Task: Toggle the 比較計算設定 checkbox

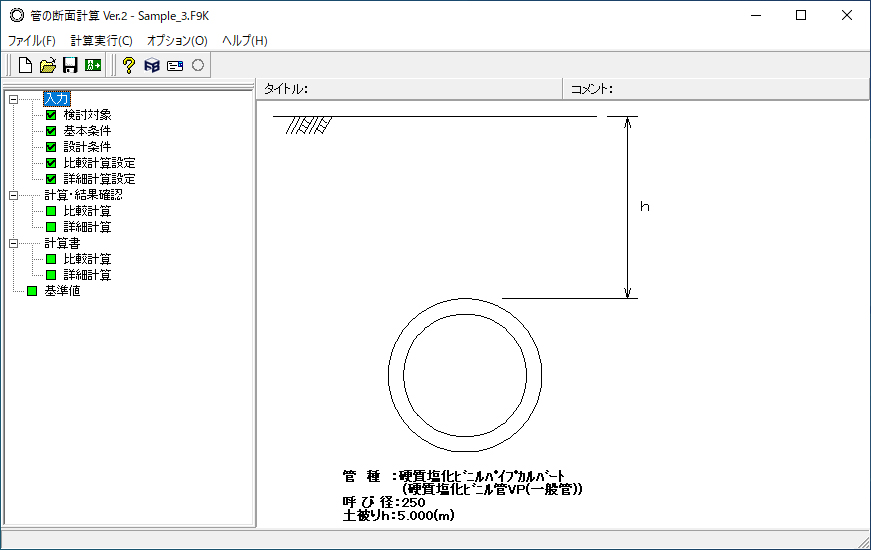Action: 51,163
